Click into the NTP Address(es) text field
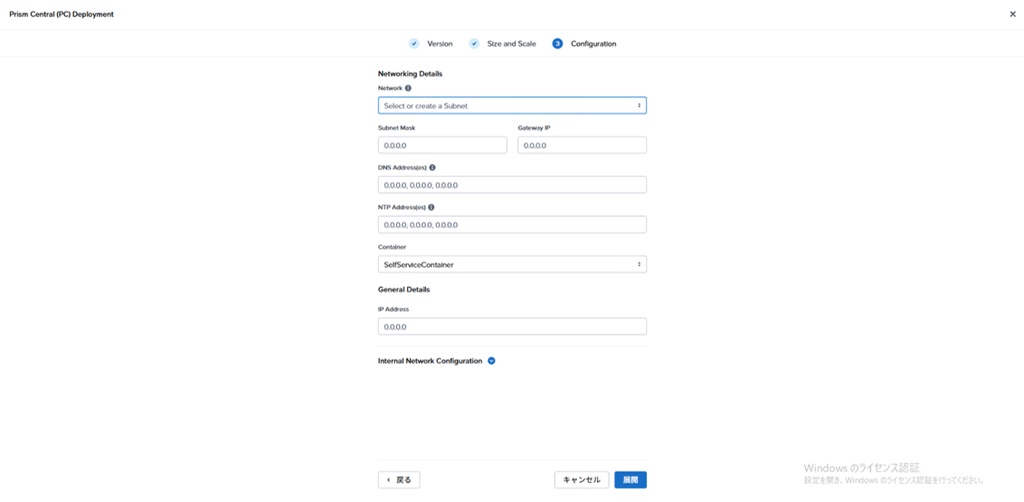This screenshot has width=1024, height=502. pos(512,225)
